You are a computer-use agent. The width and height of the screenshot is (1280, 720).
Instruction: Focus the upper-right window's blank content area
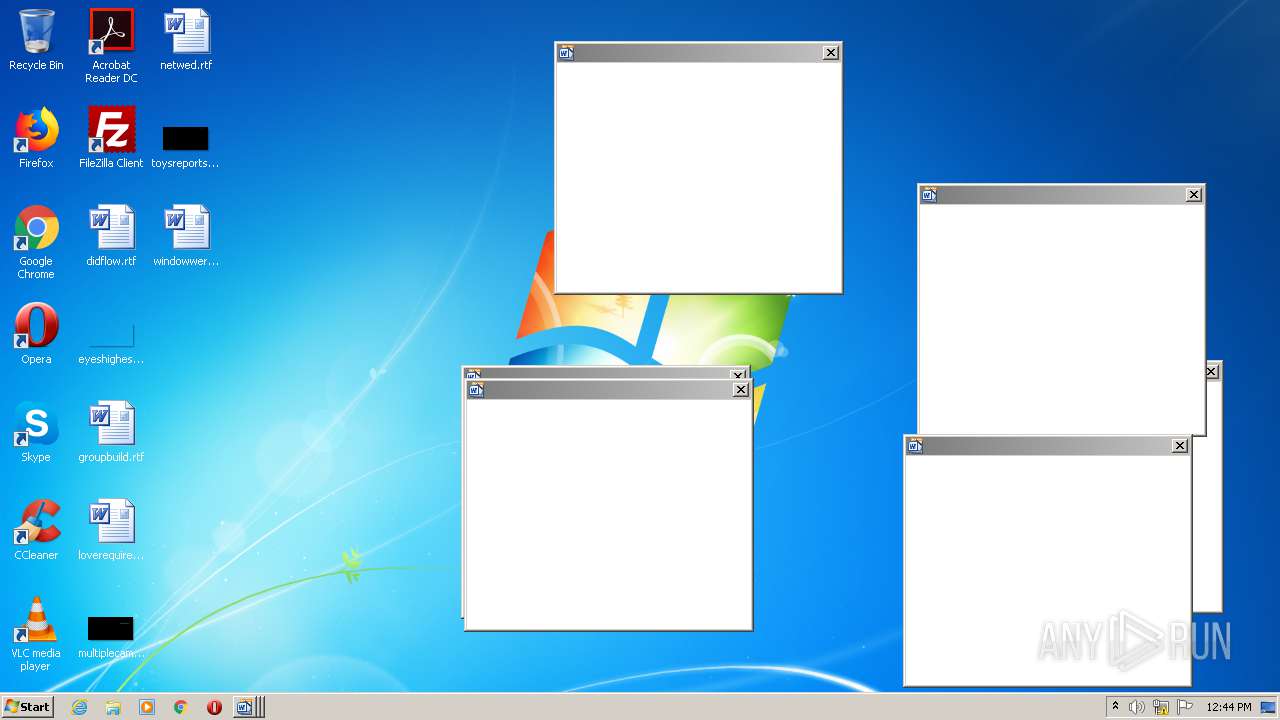pyautogui.click(x=1061, y=319)
